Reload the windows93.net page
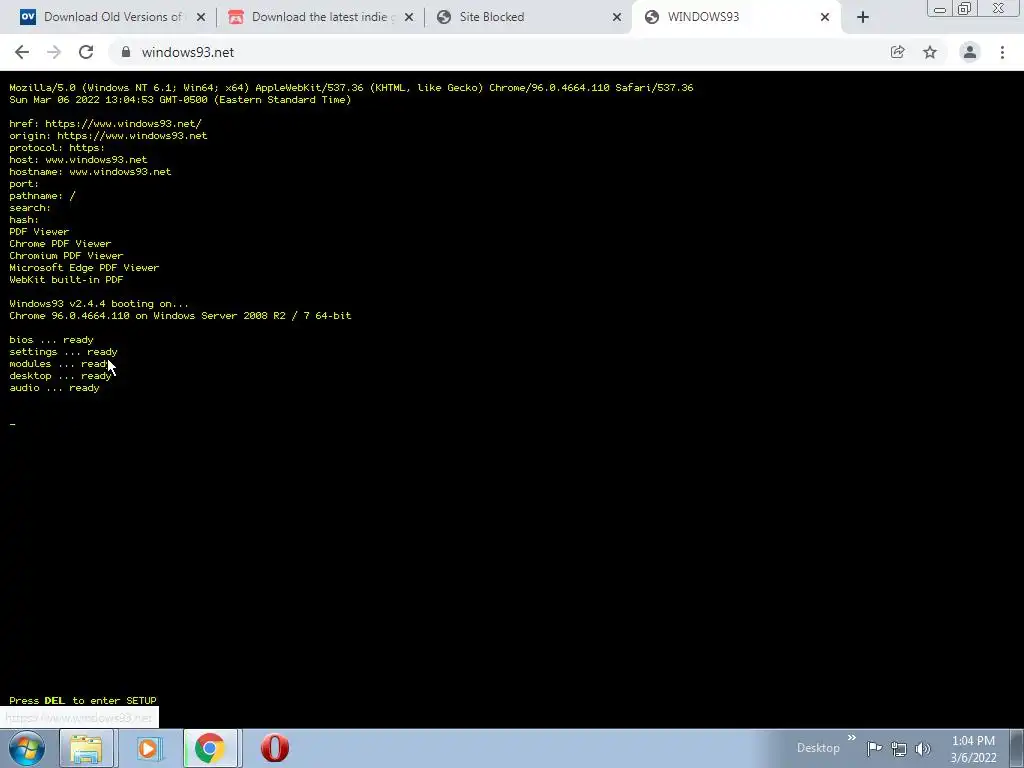1024x768 pixels. tap(86, 52)
